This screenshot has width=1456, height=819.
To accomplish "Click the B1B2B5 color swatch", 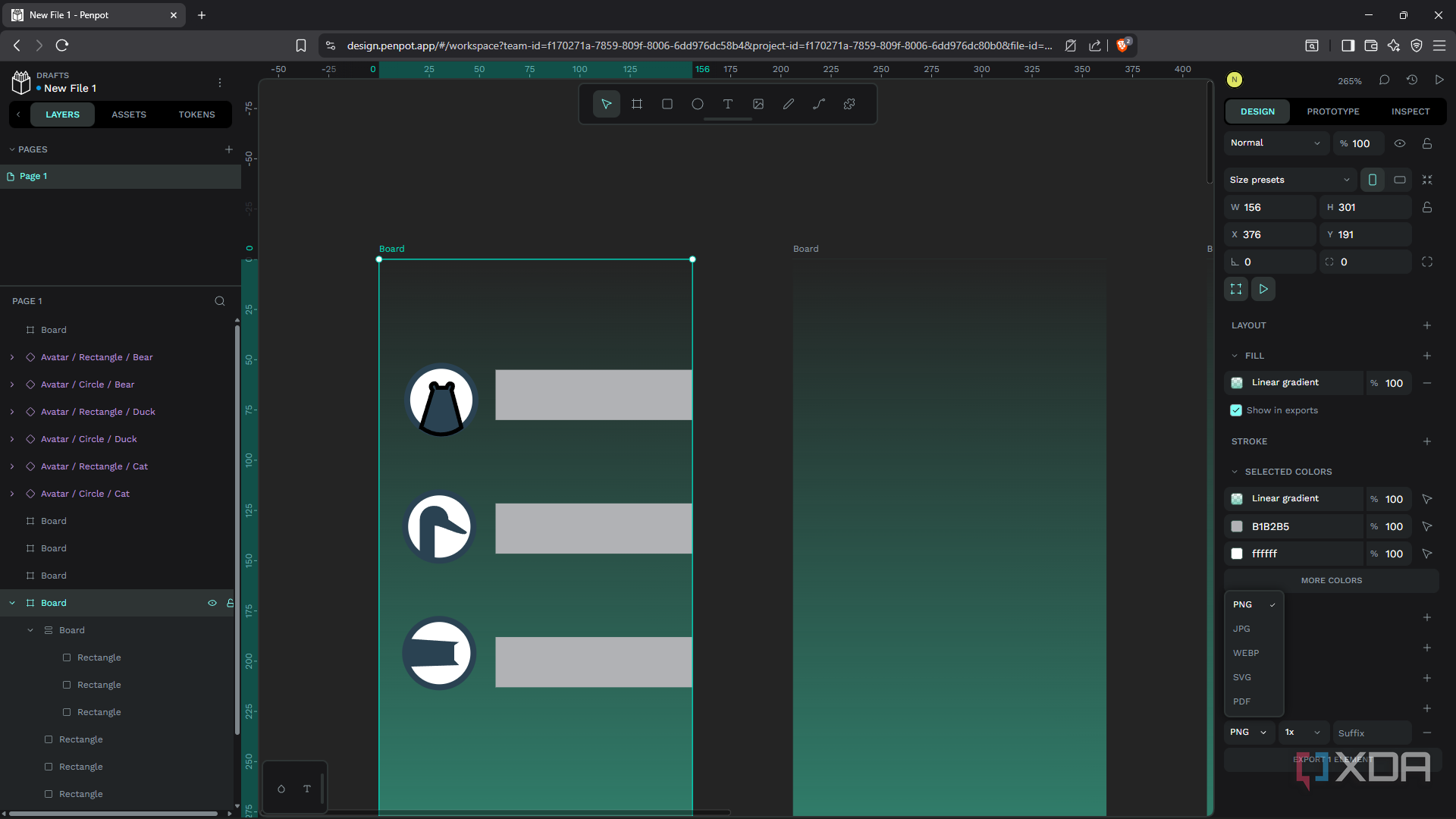I will click(x=1237, y=526).
